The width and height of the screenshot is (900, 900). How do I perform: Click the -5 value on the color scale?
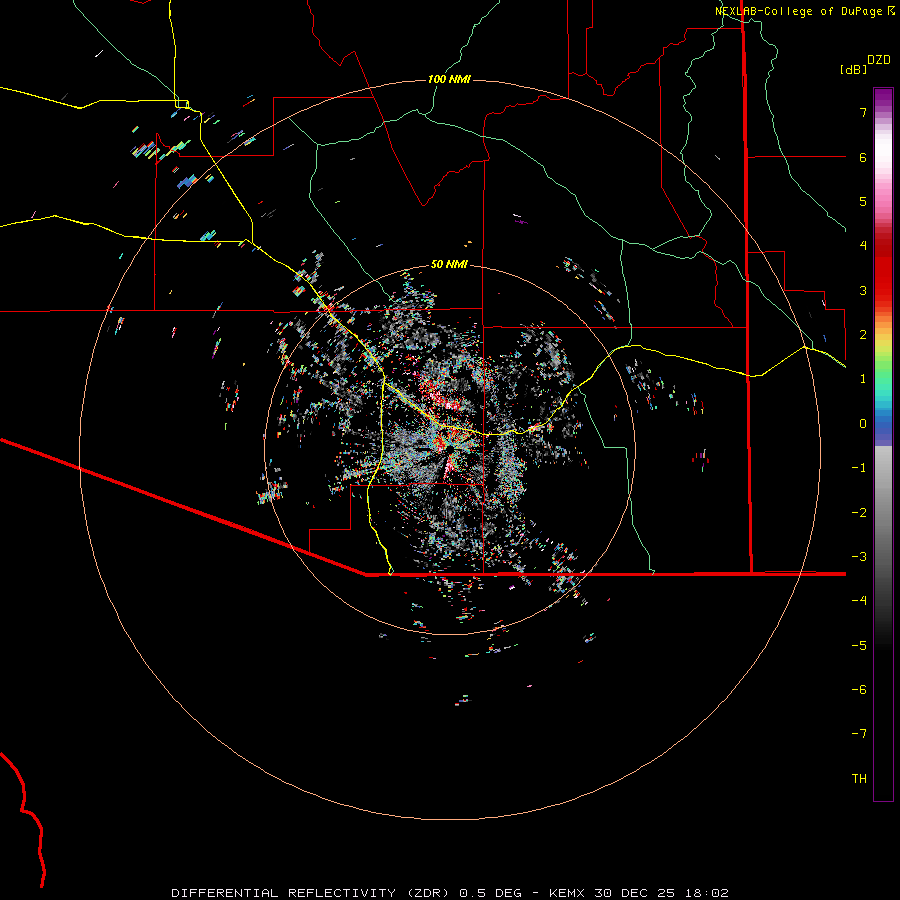(x=859, y=646)
